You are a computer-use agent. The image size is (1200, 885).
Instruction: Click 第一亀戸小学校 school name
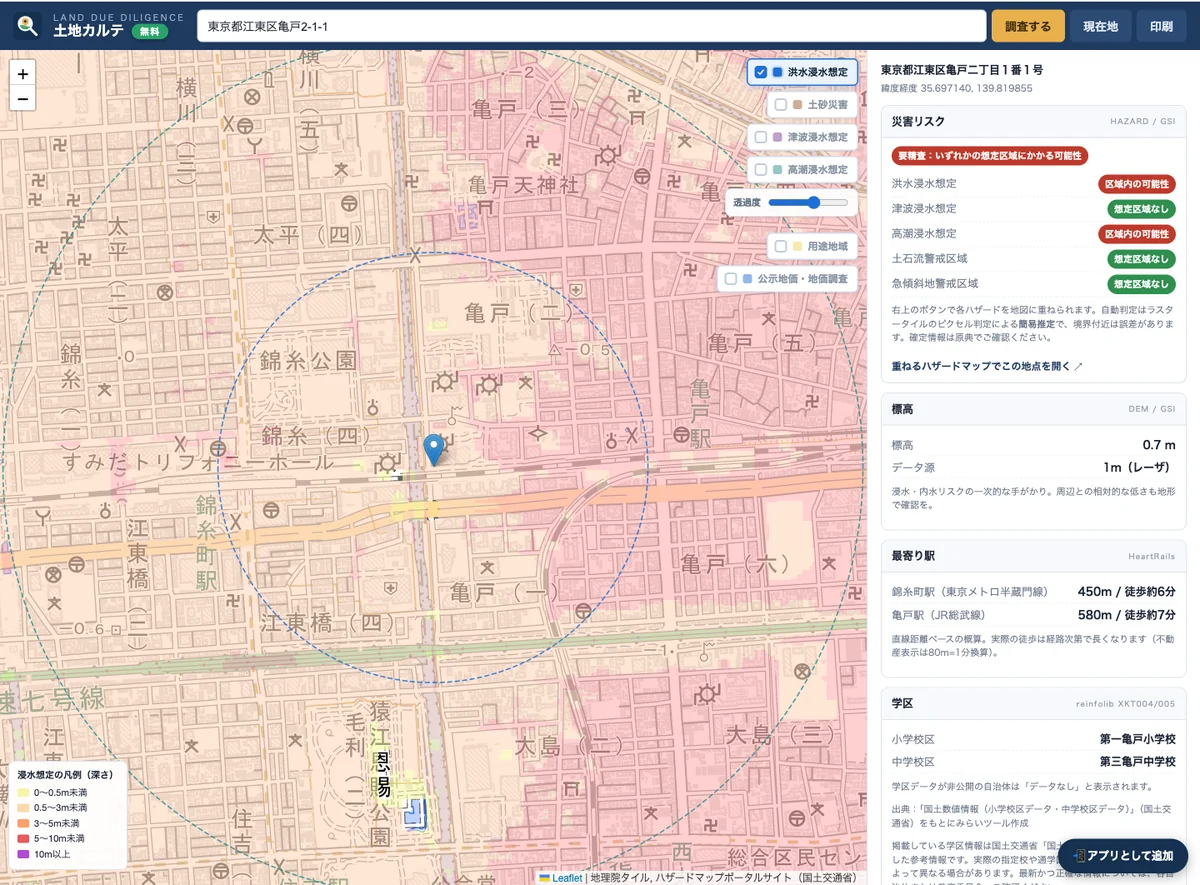tap(1137, 740)
